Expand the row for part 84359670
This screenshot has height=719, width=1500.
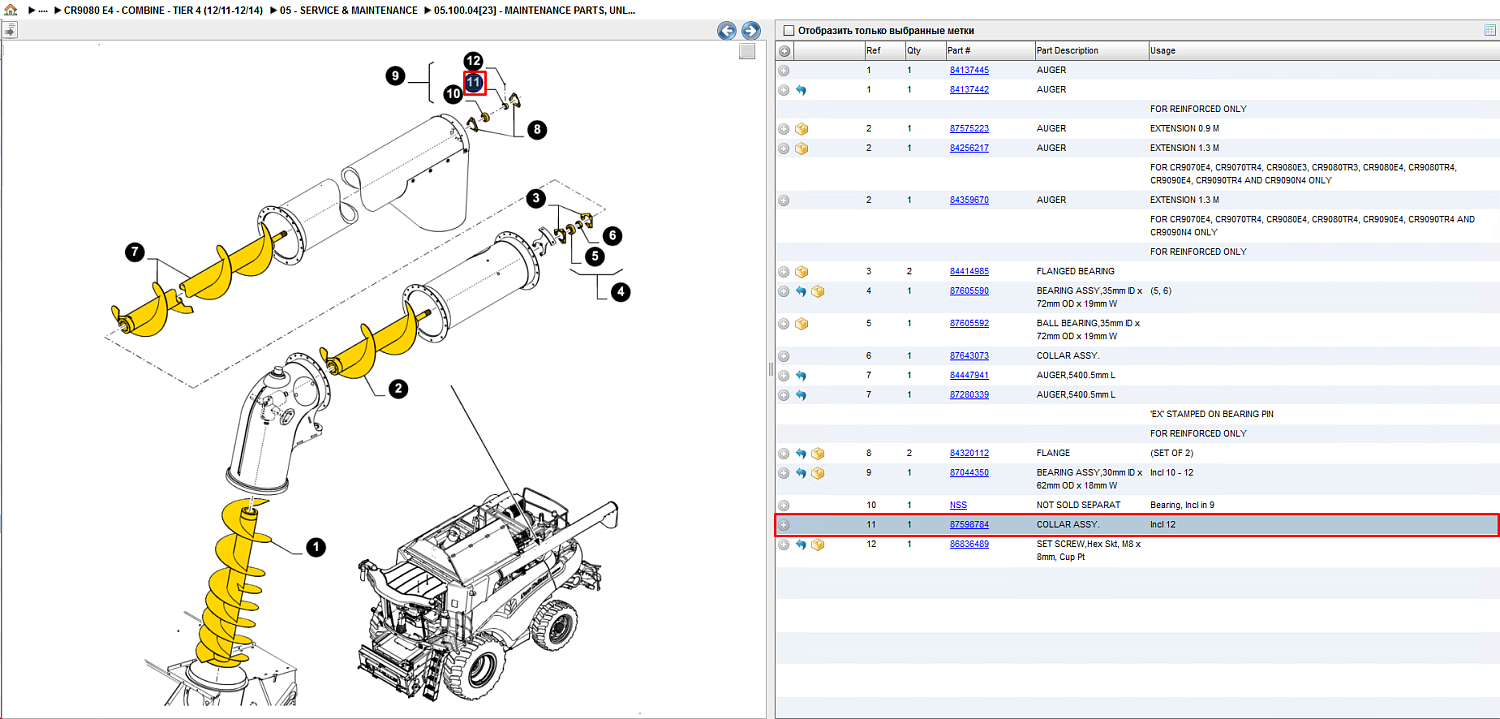click(x=784, y=200)
